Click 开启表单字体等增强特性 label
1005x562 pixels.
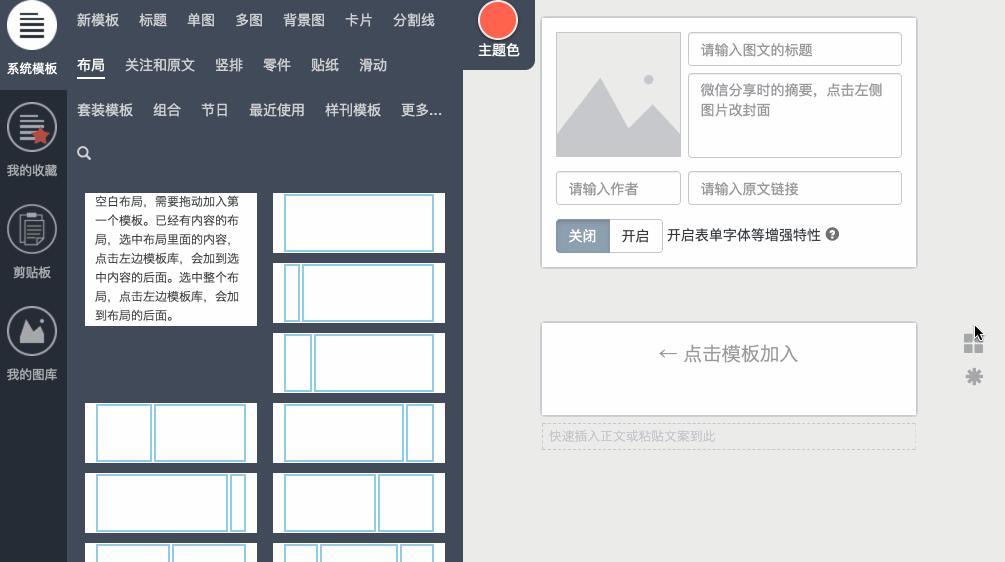pyautogui.click(x=744, y=235)
